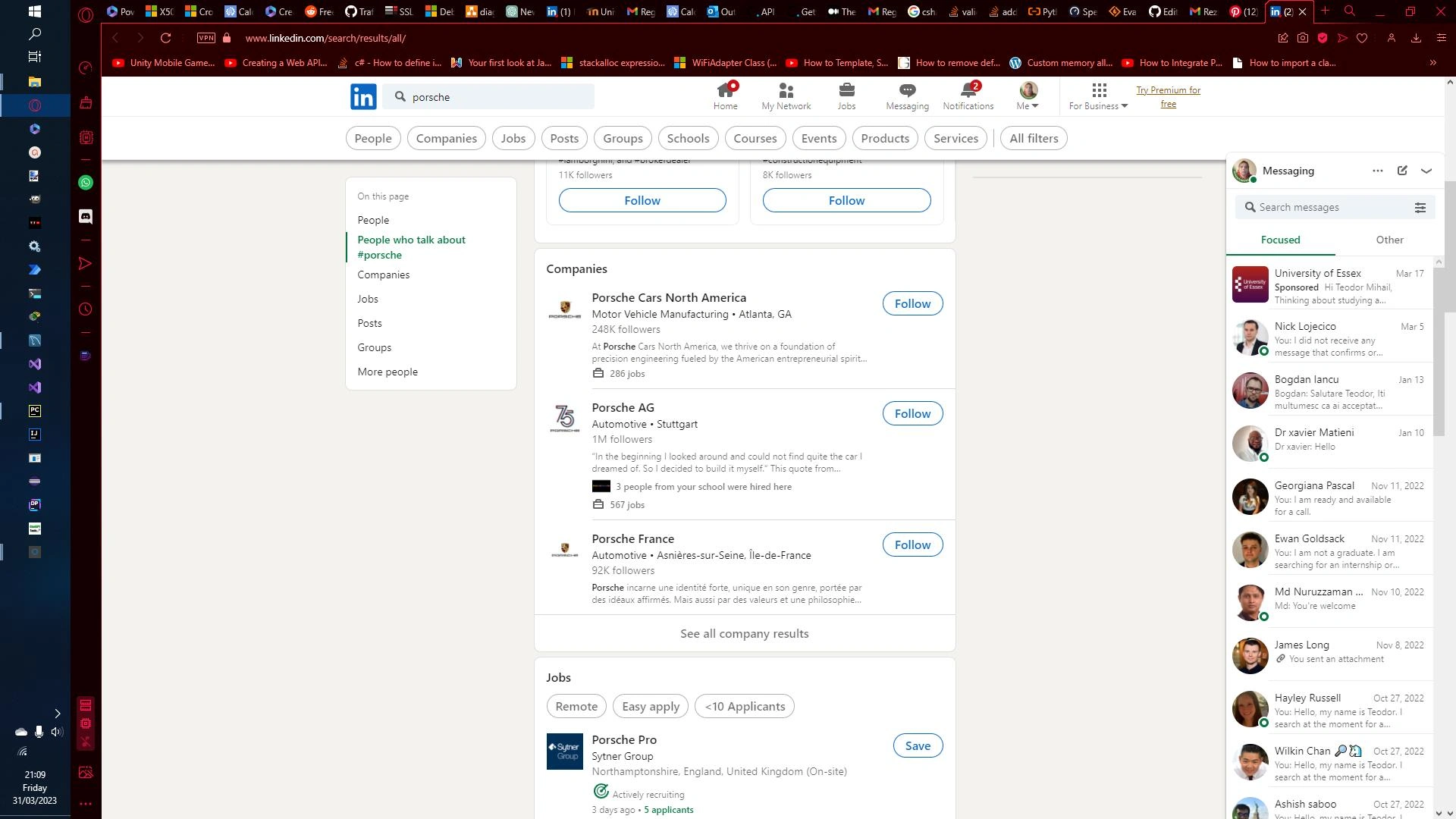Screen dimensions: 1456x819
Task: Filter results by Companies
Action: [447, 138]
